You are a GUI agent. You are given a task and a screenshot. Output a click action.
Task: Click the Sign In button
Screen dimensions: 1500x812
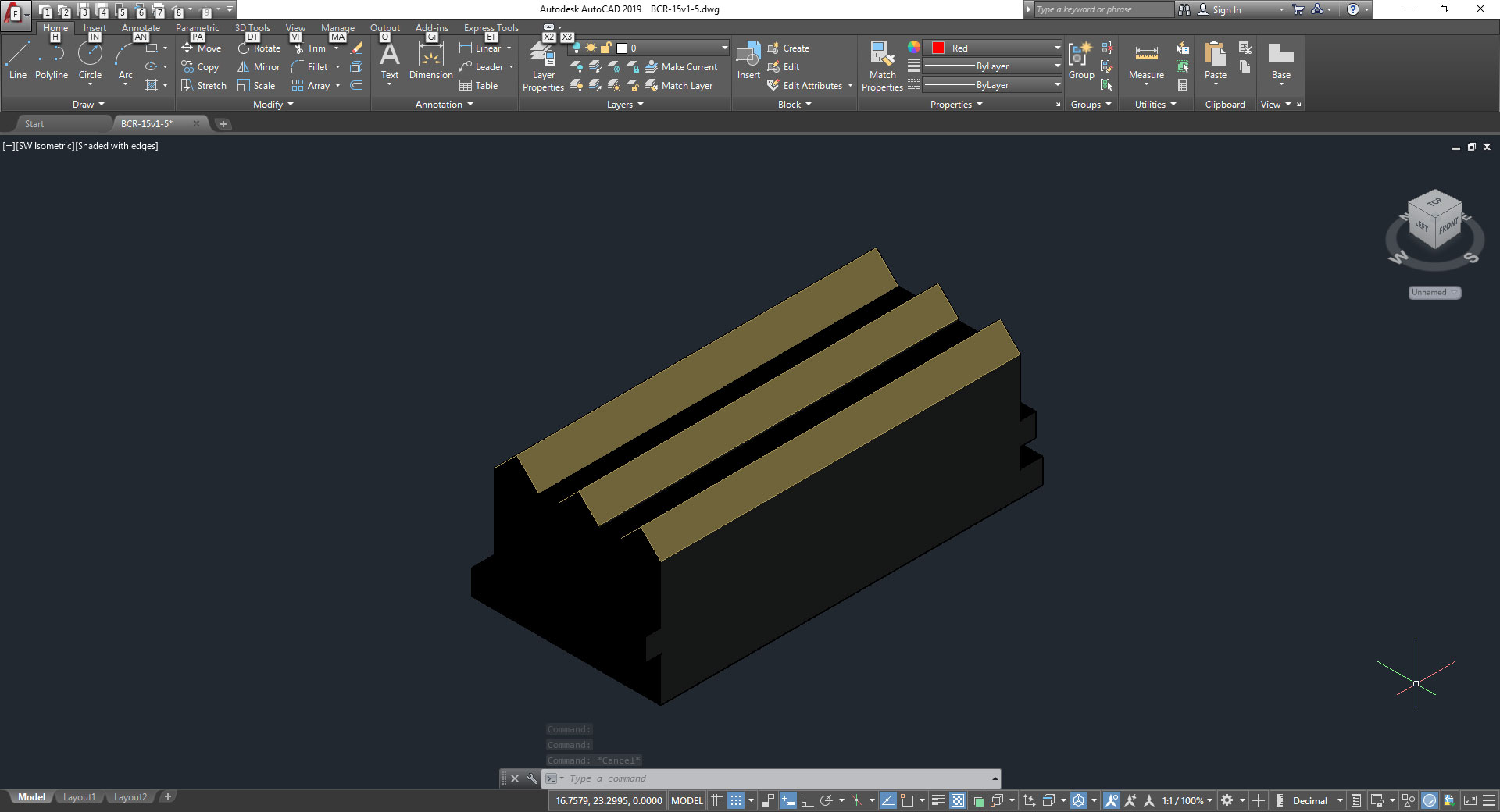point(1226,9)
